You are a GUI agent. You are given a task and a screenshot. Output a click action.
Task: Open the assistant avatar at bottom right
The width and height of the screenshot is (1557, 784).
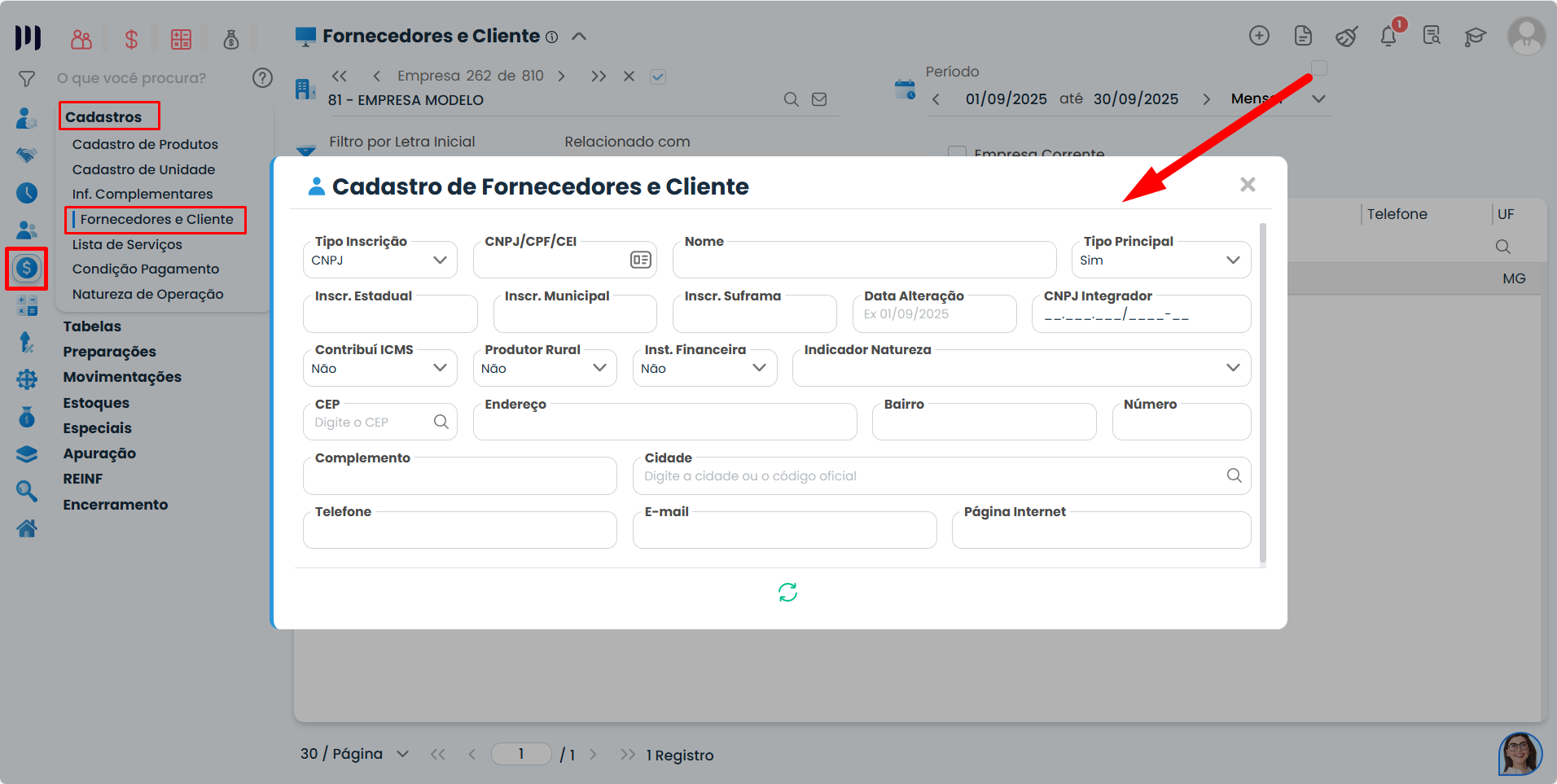tap(1520, 754)
